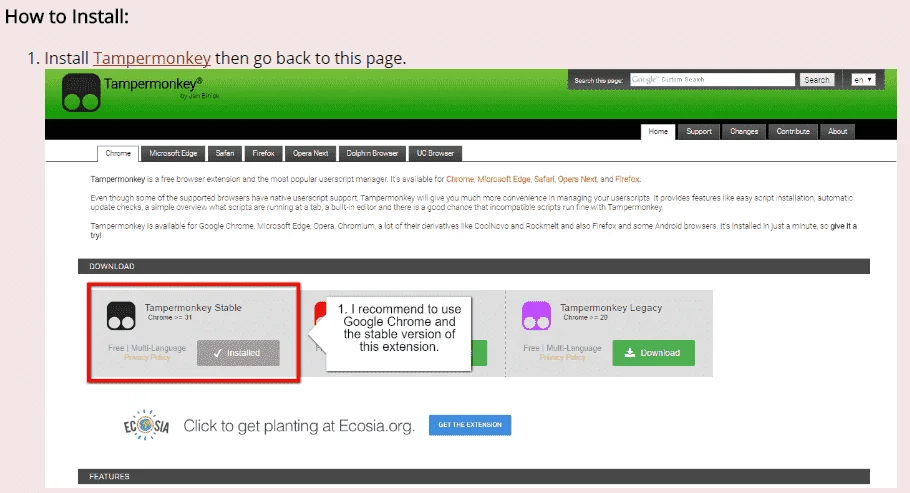Click the GET THE EXTENSION button
910x493 pixels.
pyautogui.click(x=470, y=425)
